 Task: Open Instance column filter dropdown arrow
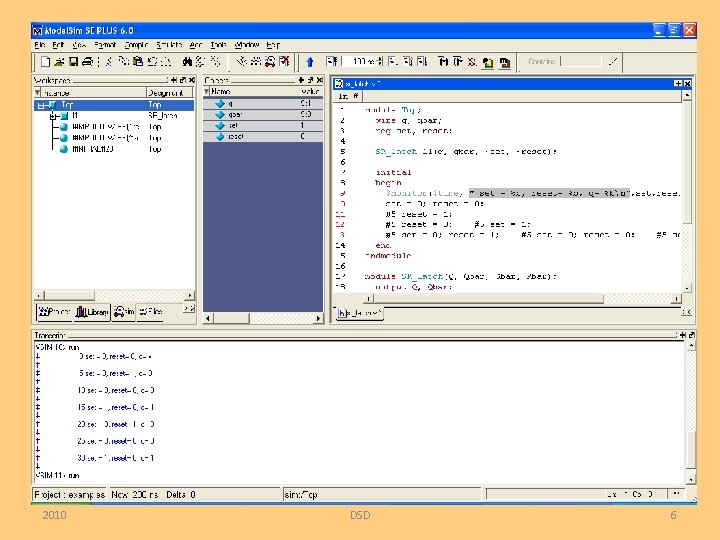[37, 92]
